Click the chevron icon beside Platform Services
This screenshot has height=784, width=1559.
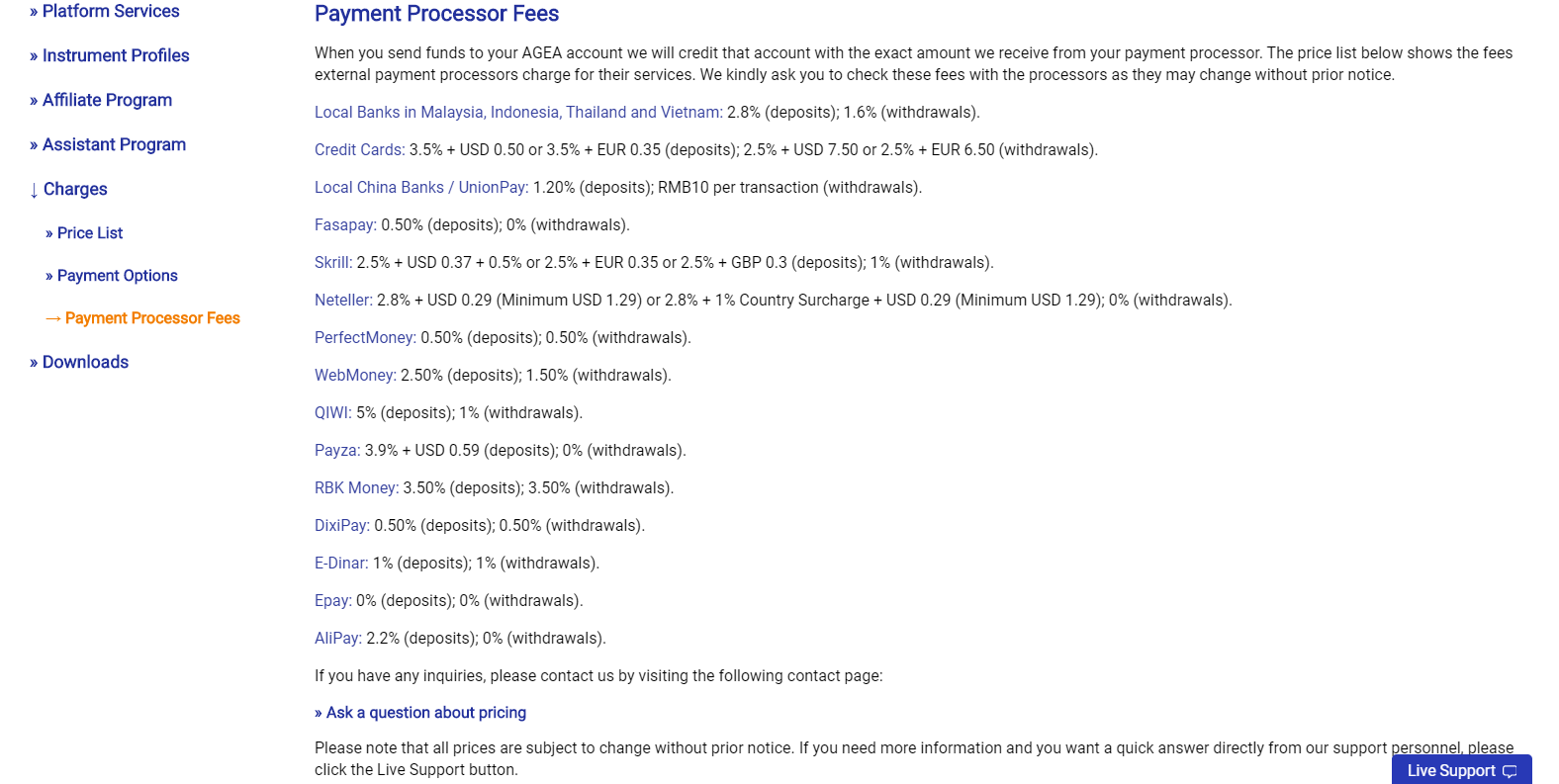(35, 11)
